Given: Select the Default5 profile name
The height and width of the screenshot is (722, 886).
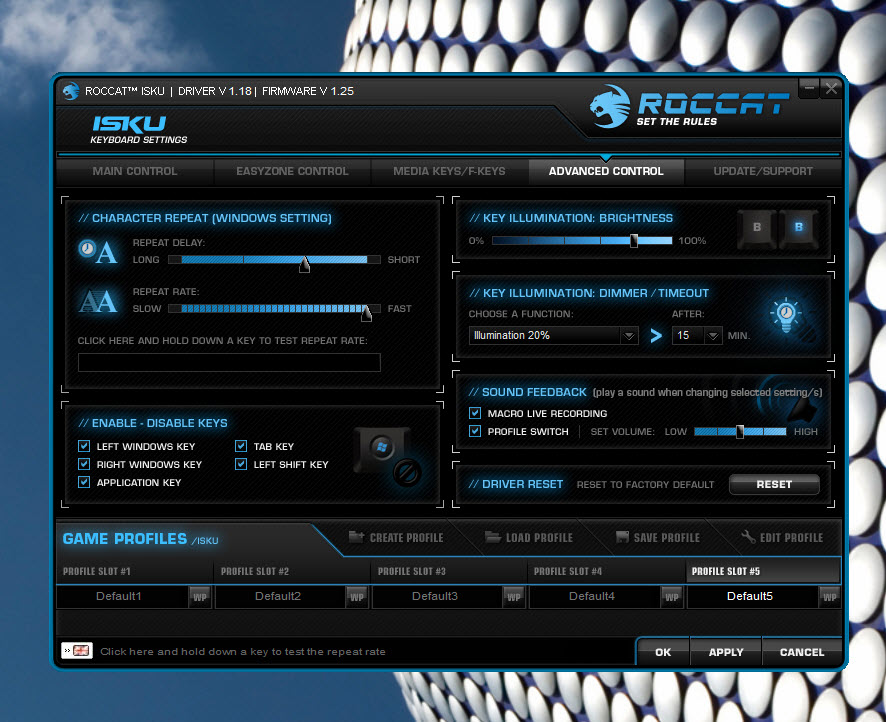Looking at the screenshot, I should (x=750, y=597).
